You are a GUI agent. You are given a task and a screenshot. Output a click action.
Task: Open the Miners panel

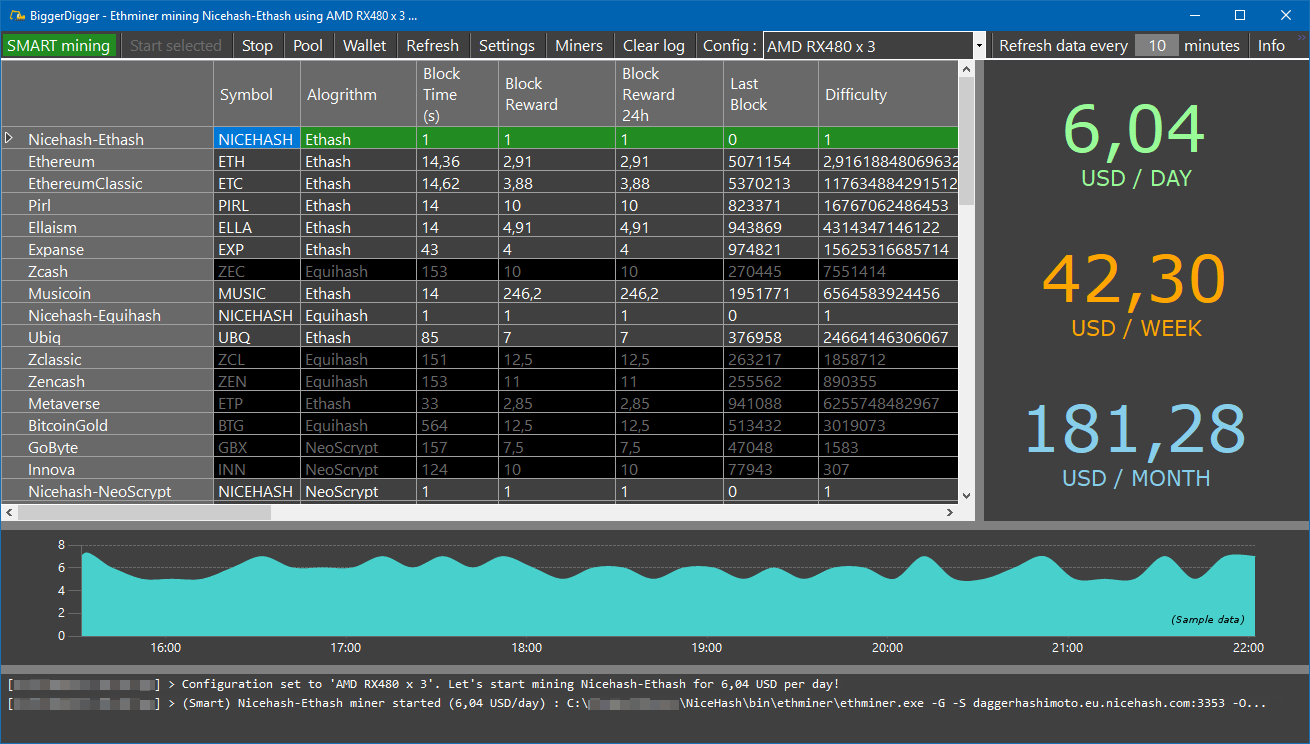click(579, 45)
